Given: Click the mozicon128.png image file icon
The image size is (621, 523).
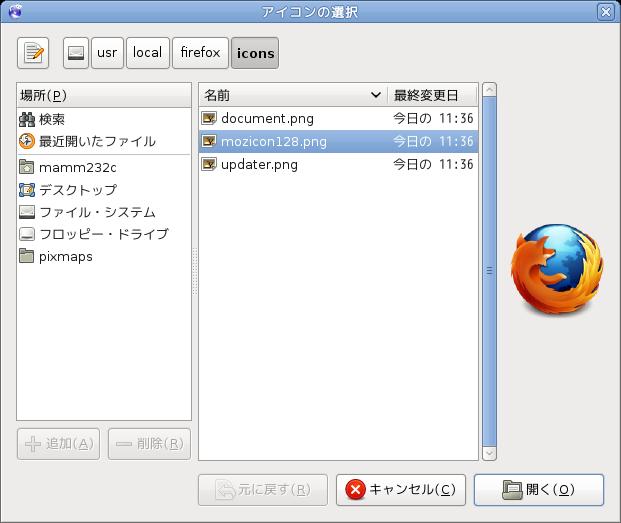Looking at the screenshot, I should (209, 141).
